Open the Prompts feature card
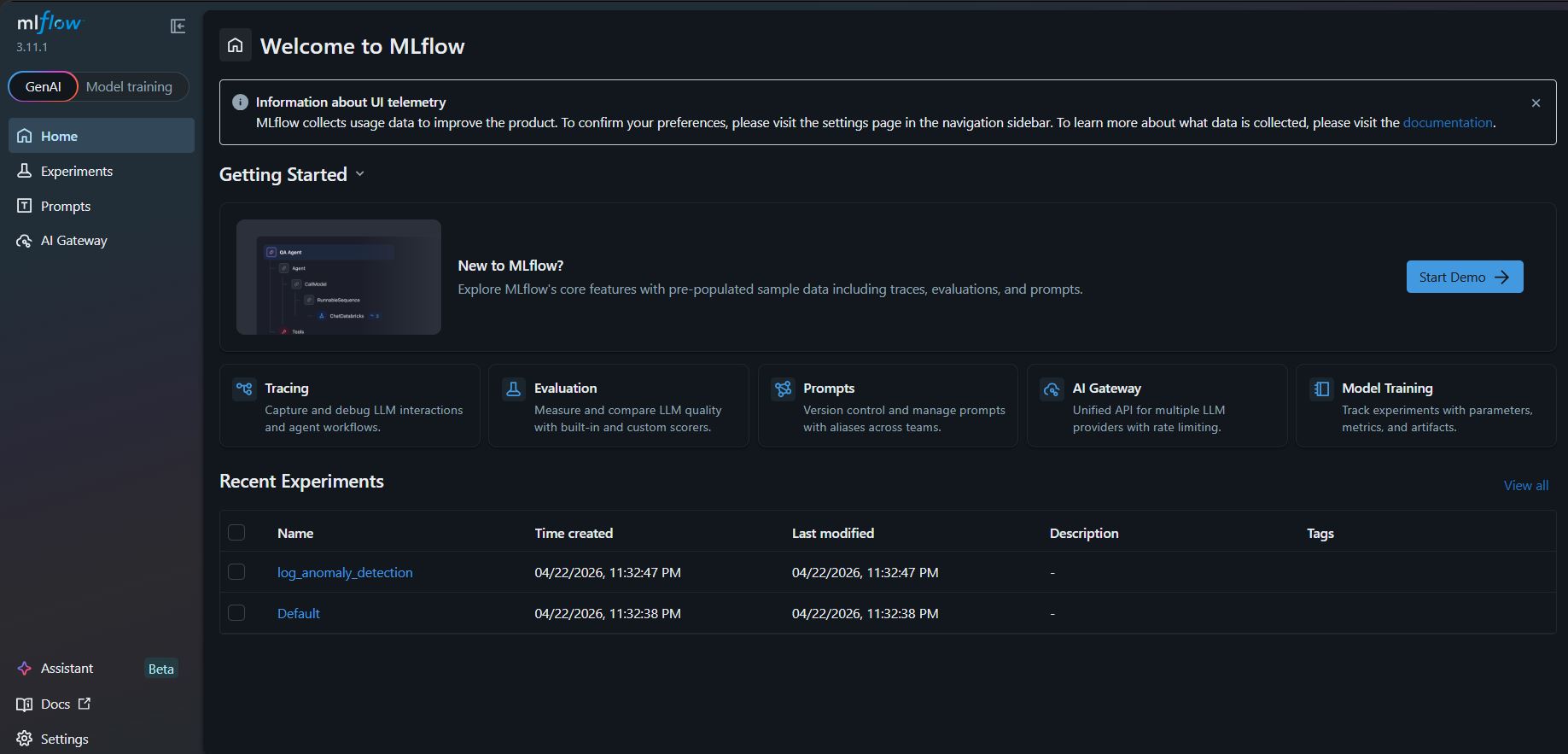 point(888,406)
